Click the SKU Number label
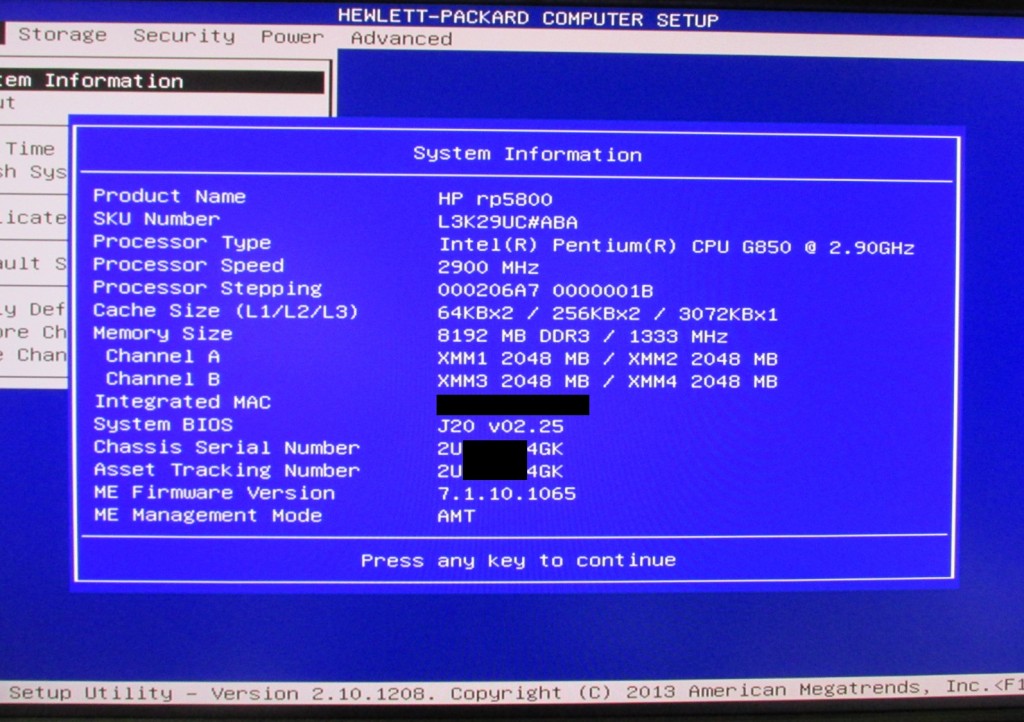The width and height of the screenshot is (1024, 722). point(156,219)
